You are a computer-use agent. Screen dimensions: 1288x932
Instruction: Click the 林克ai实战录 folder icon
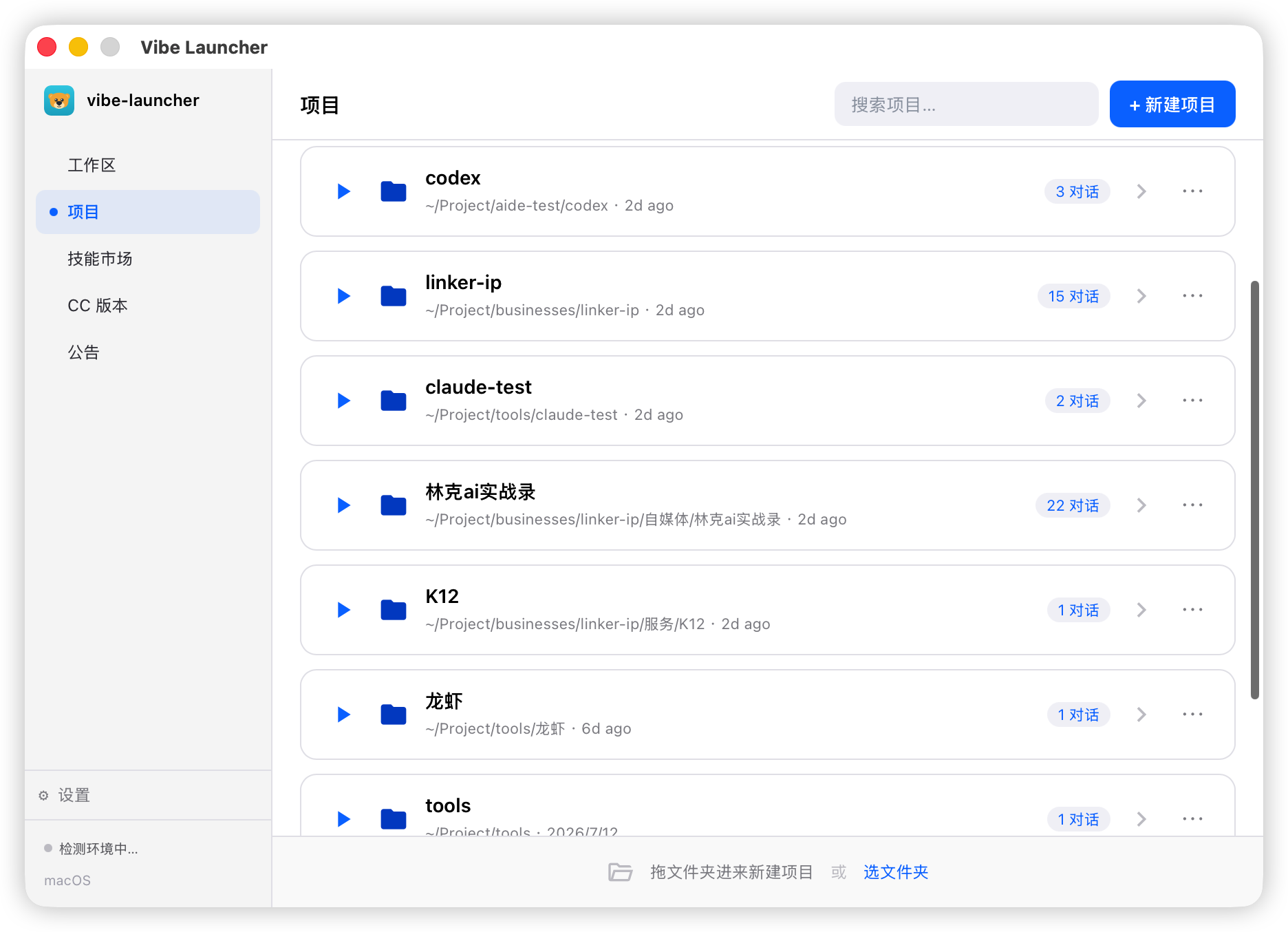pos(394,505)
